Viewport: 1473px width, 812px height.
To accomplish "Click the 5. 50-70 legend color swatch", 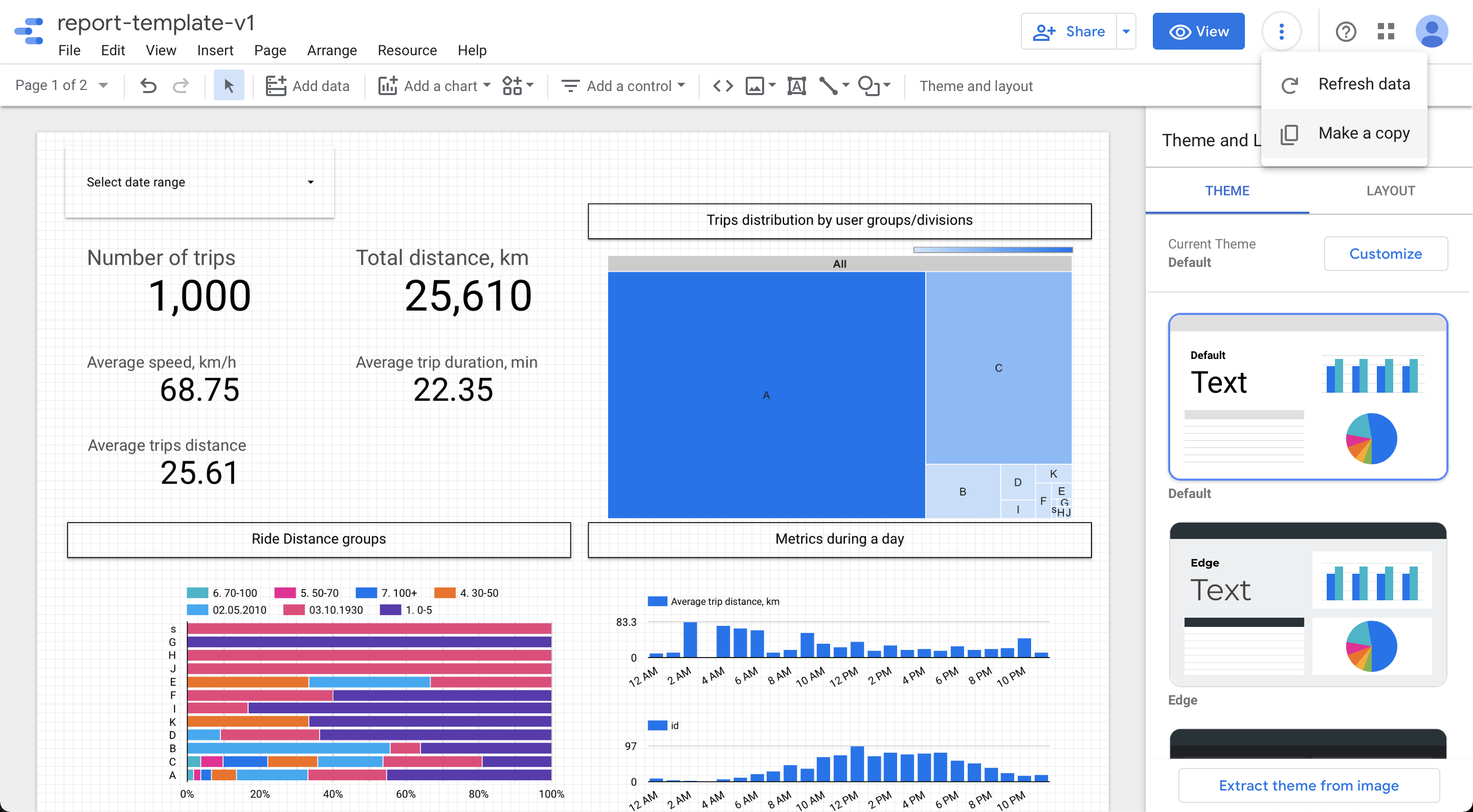I will (x=285, y=593).
